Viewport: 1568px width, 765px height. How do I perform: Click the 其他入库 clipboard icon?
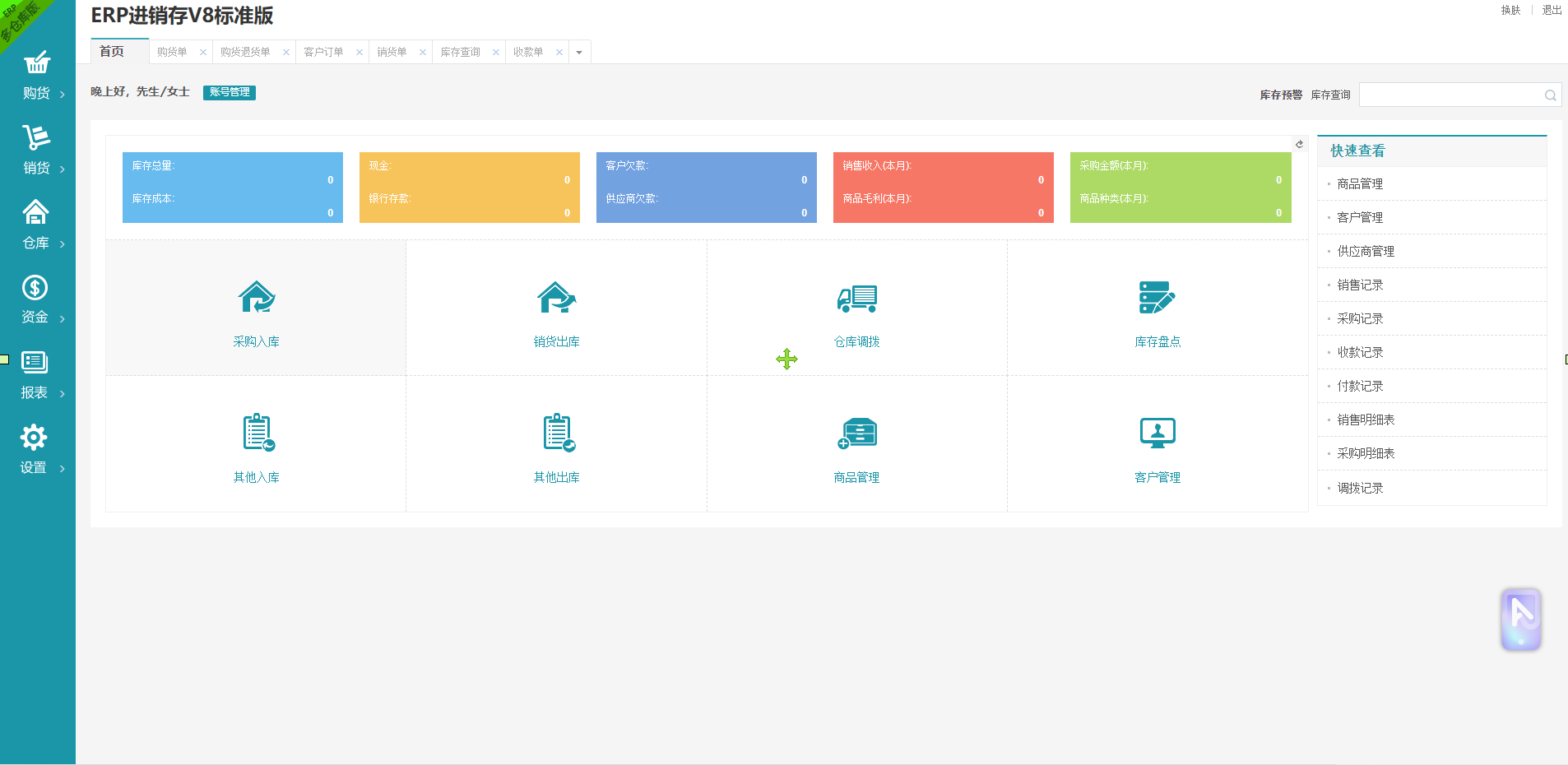coord(258,433)
